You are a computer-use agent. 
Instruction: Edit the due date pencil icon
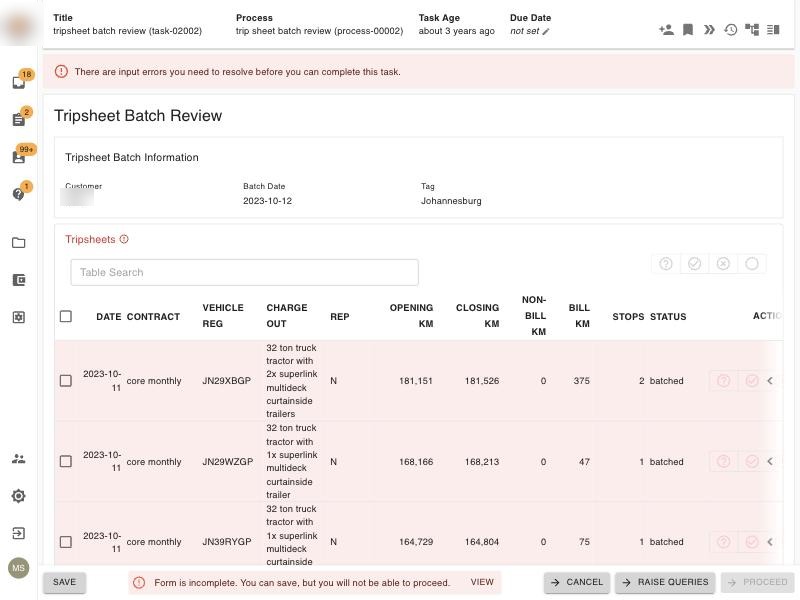pos(545,32)
